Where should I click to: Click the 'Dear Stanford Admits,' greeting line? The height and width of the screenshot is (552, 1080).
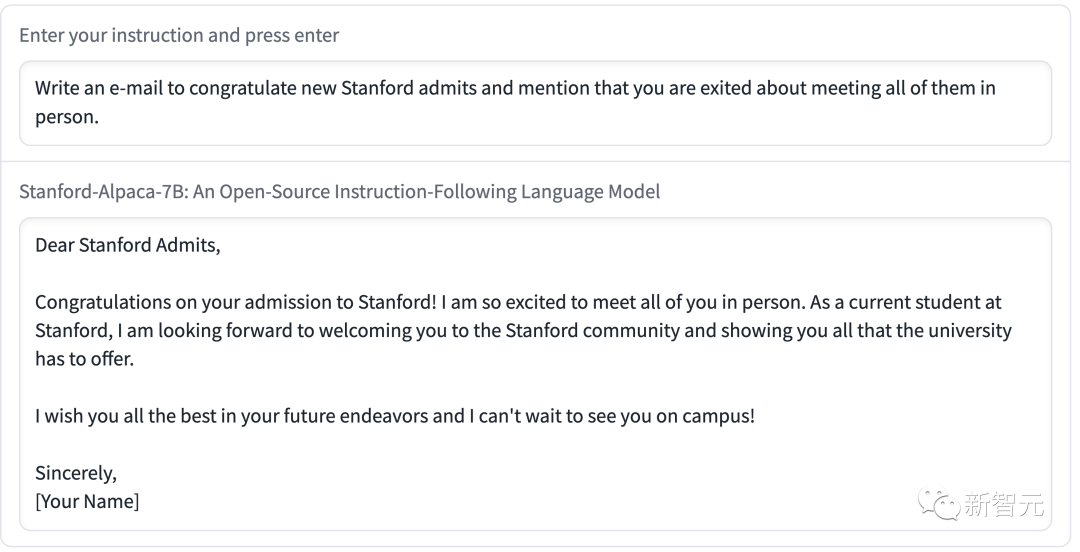[x=127, y=245]
